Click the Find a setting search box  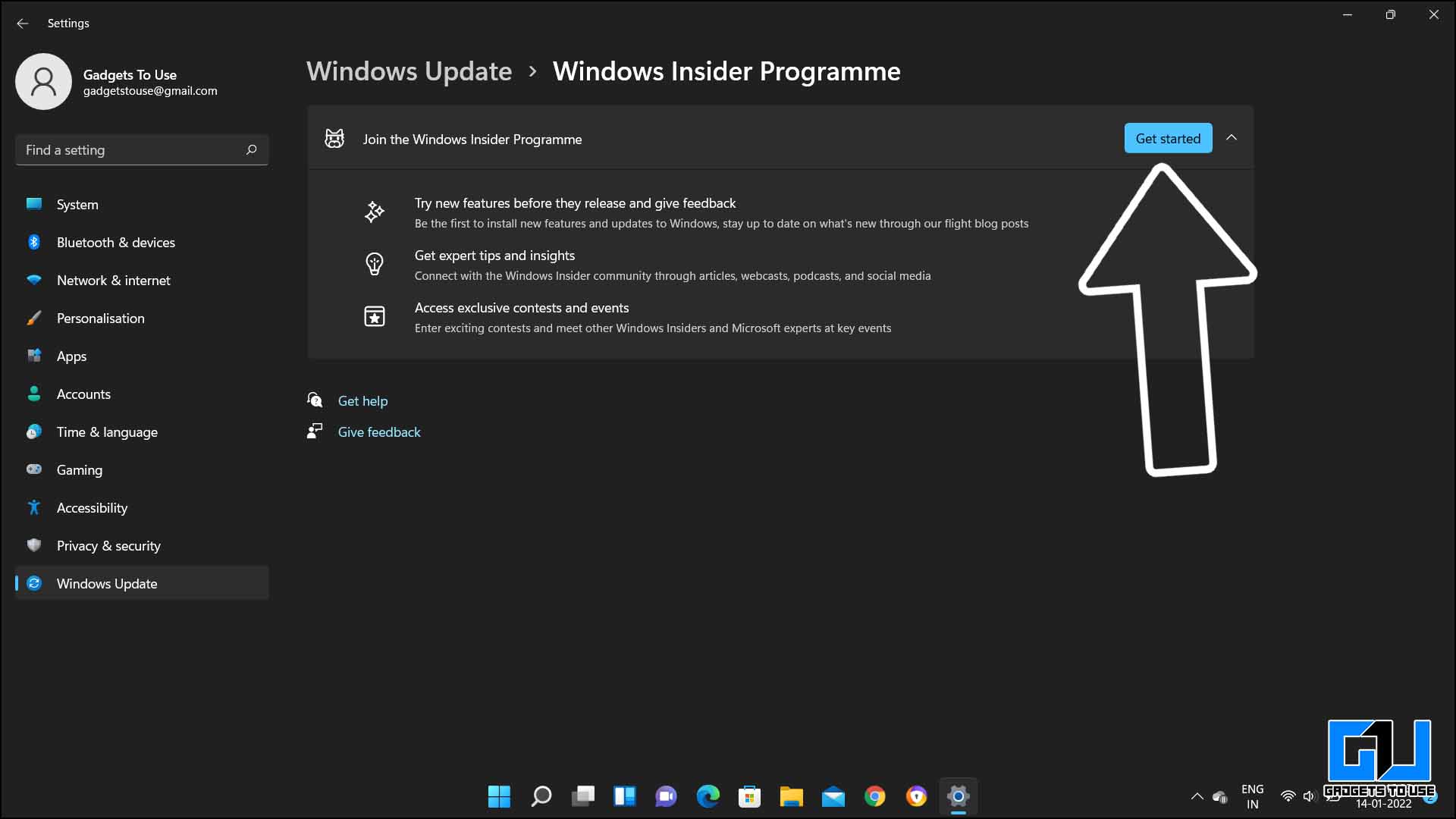tap(141, 149)
